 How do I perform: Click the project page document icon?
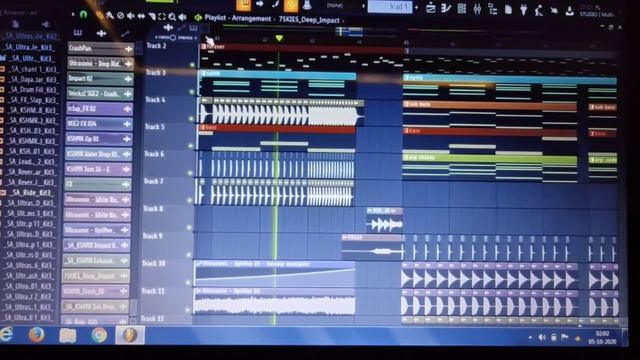click(x=508, y=9)
